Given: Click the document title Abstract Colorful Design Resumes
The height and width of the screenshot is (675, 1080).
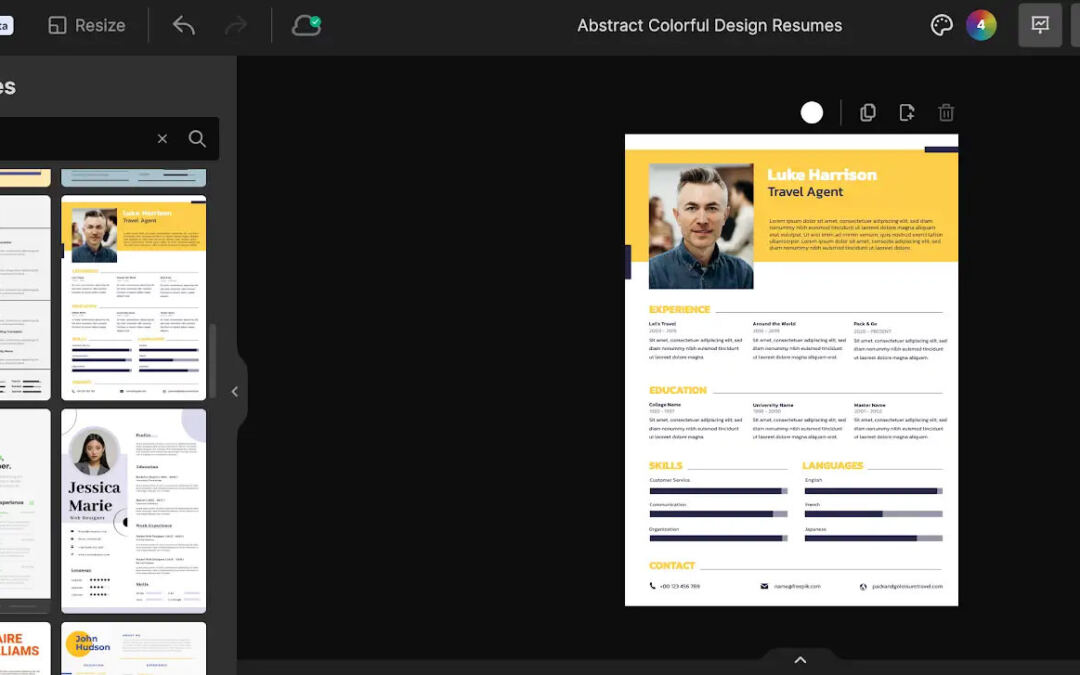Looking at the screenshot, I should (x=709, y=26).
